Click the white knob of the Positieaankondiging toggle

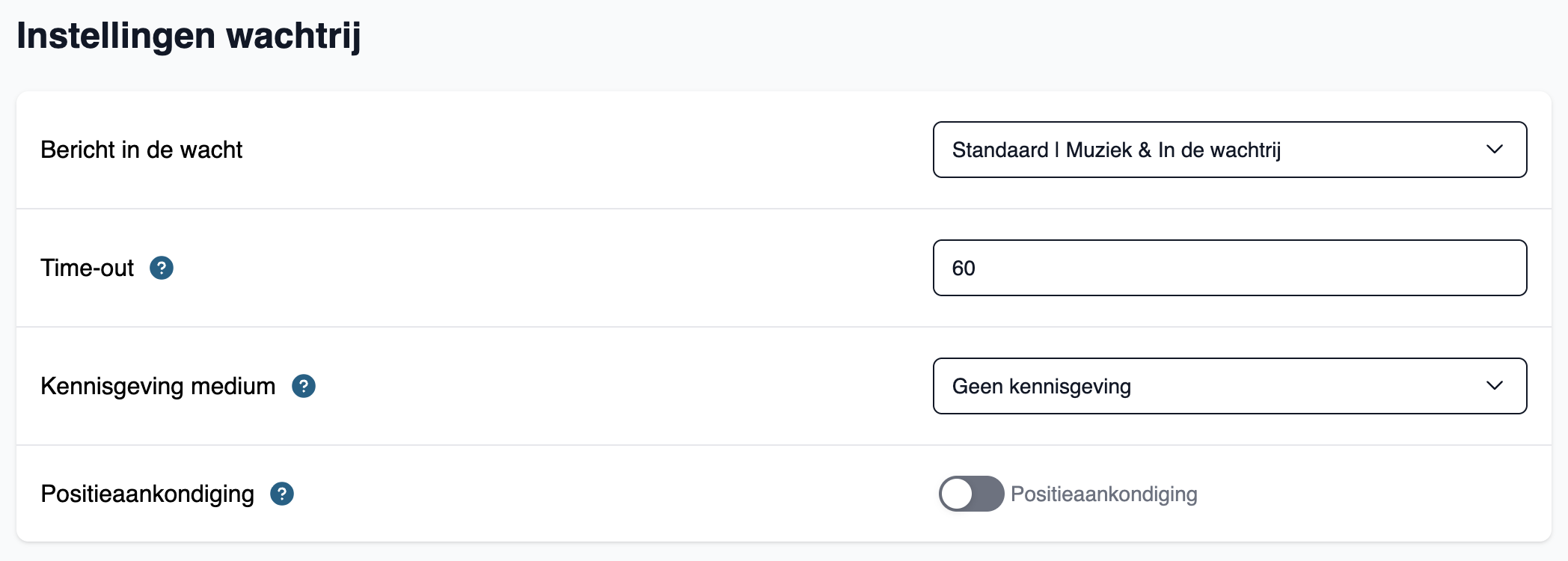957,494
